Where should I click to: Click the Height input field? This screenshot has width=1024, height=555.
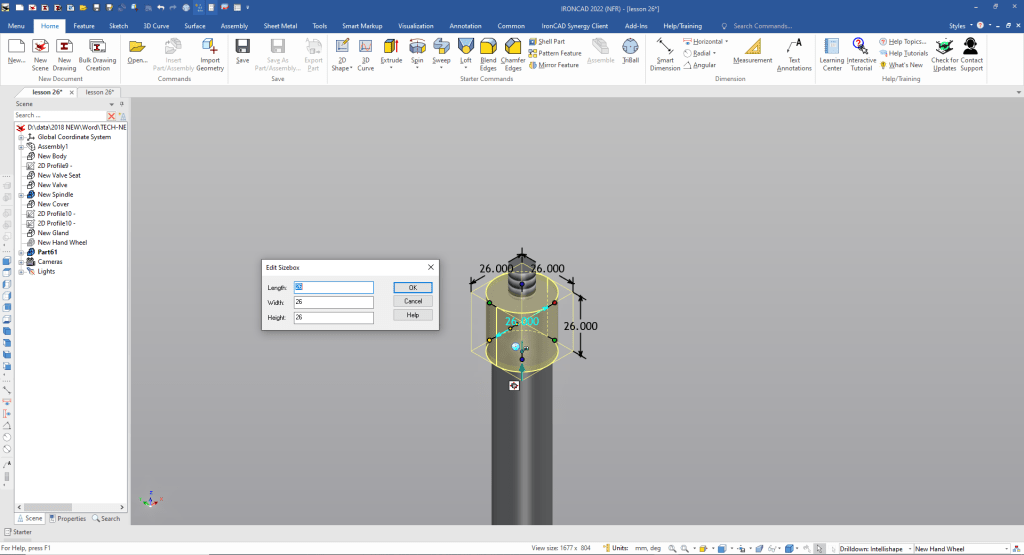[x=333, y=318]
